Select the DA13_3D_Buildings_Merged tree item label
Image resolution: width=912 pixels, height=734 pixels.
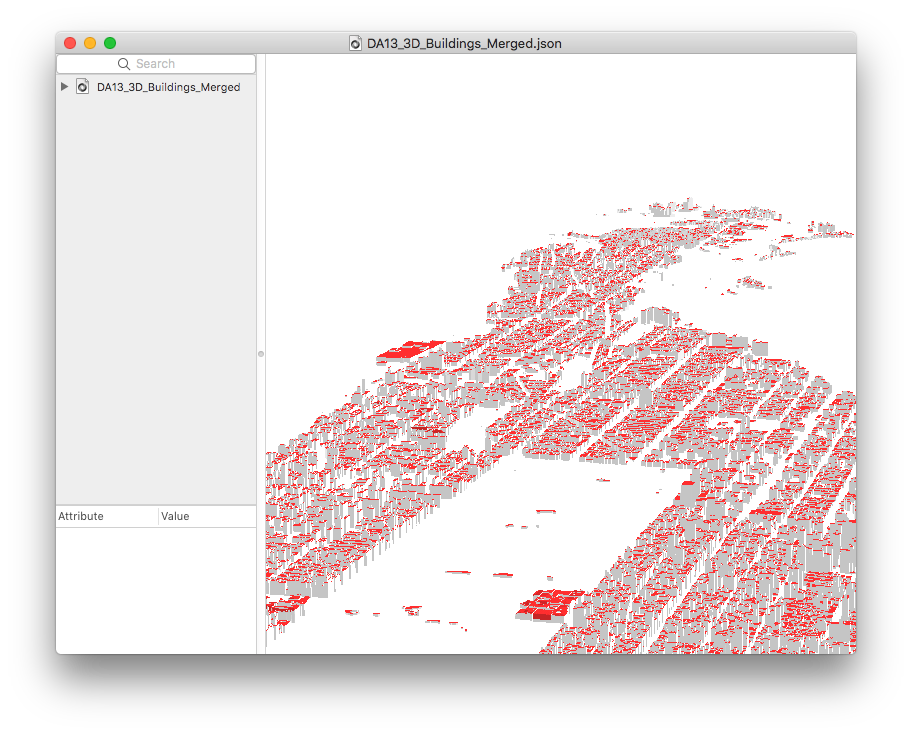pos(168,87)
